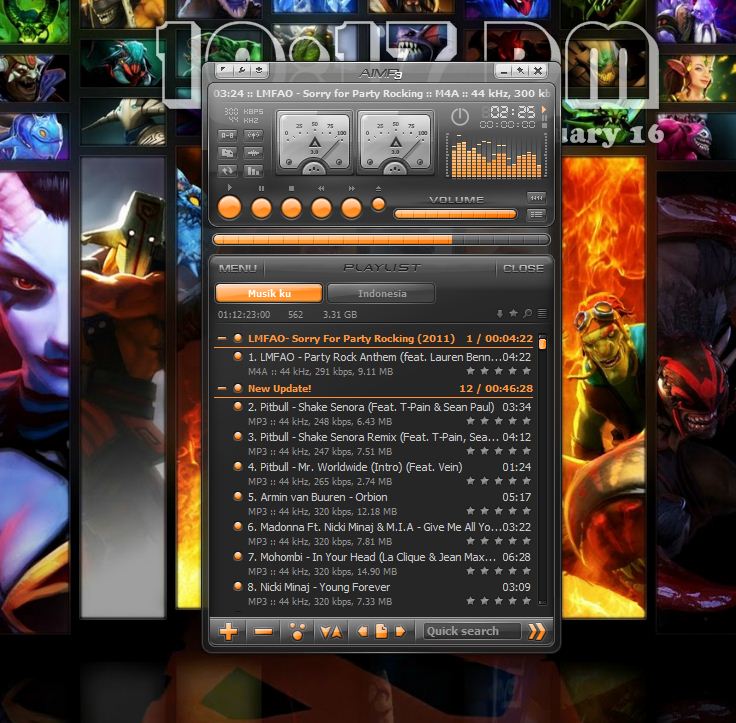Open files with the small eject button
This screenshot has width=736, height=723.
click(x=378, y=204)
